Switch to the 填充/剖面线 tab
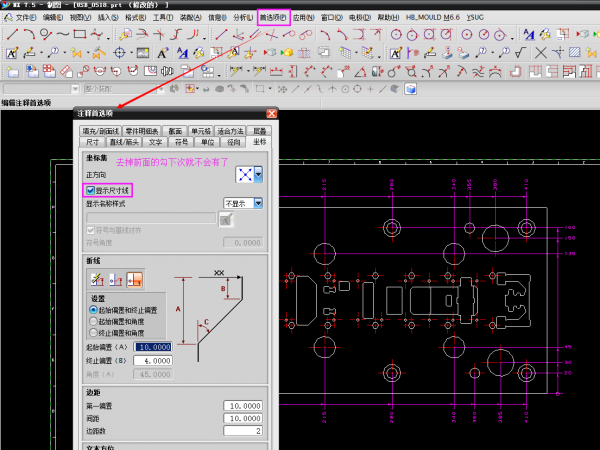 (x=100, y=131)
